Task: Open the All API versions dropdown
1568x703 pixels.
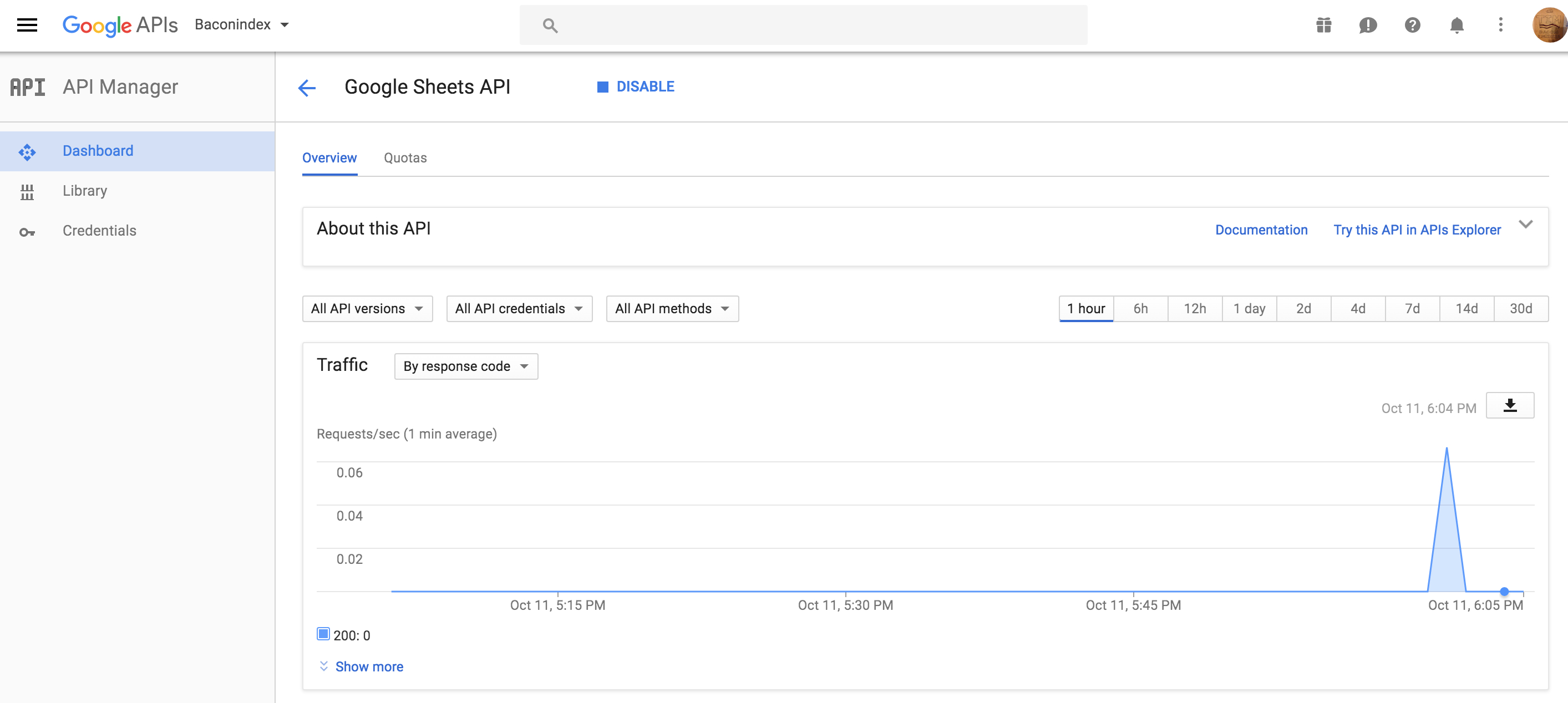Action: 367,309
